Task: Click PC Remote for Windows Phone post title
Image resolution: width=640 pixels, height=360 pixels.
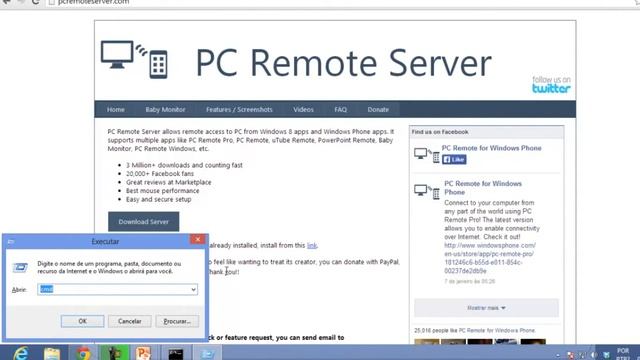Action: click(483, 188)
